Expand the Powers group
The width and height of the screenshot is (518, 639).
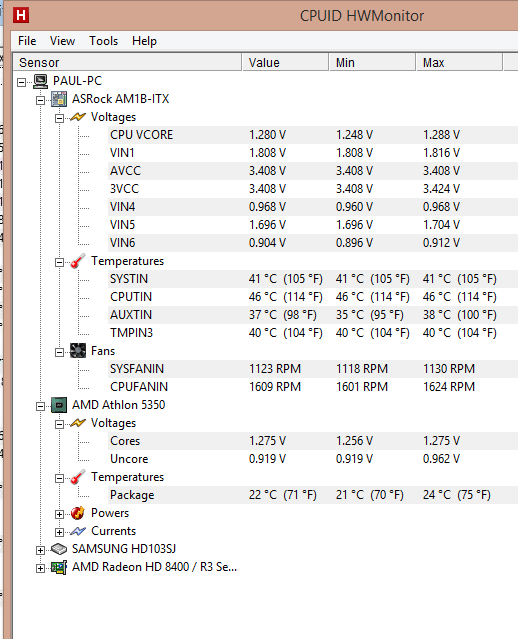click(x=60, y=514)
